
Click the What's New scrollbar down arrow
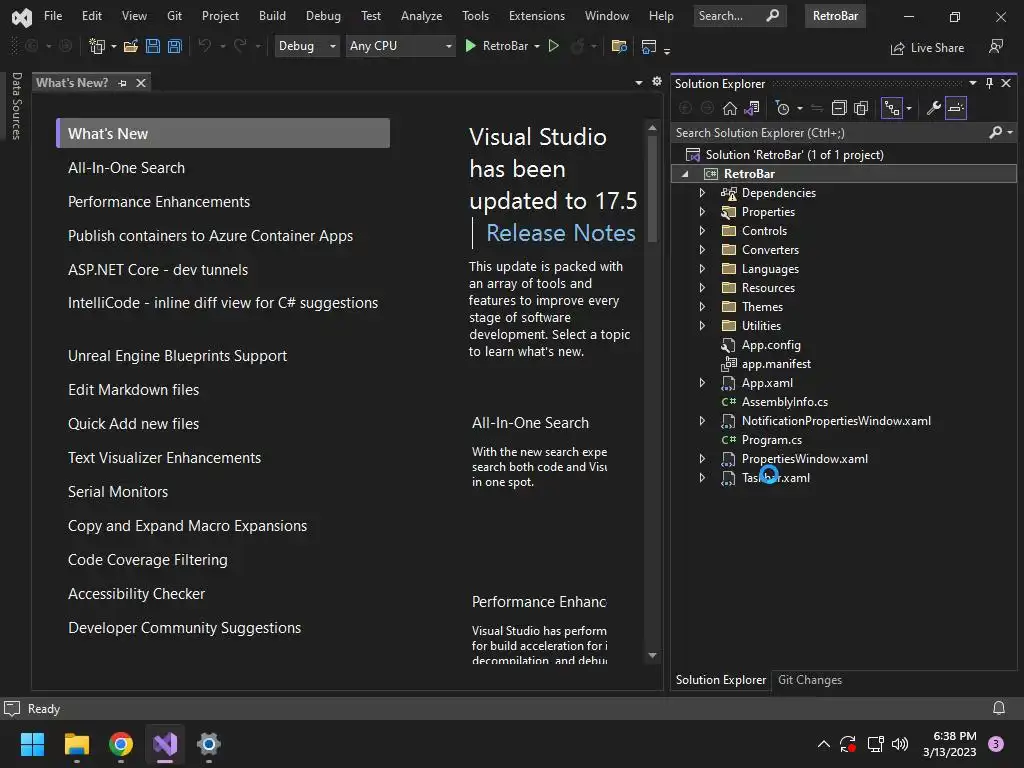pyautogui.click(x=652, y=655)
